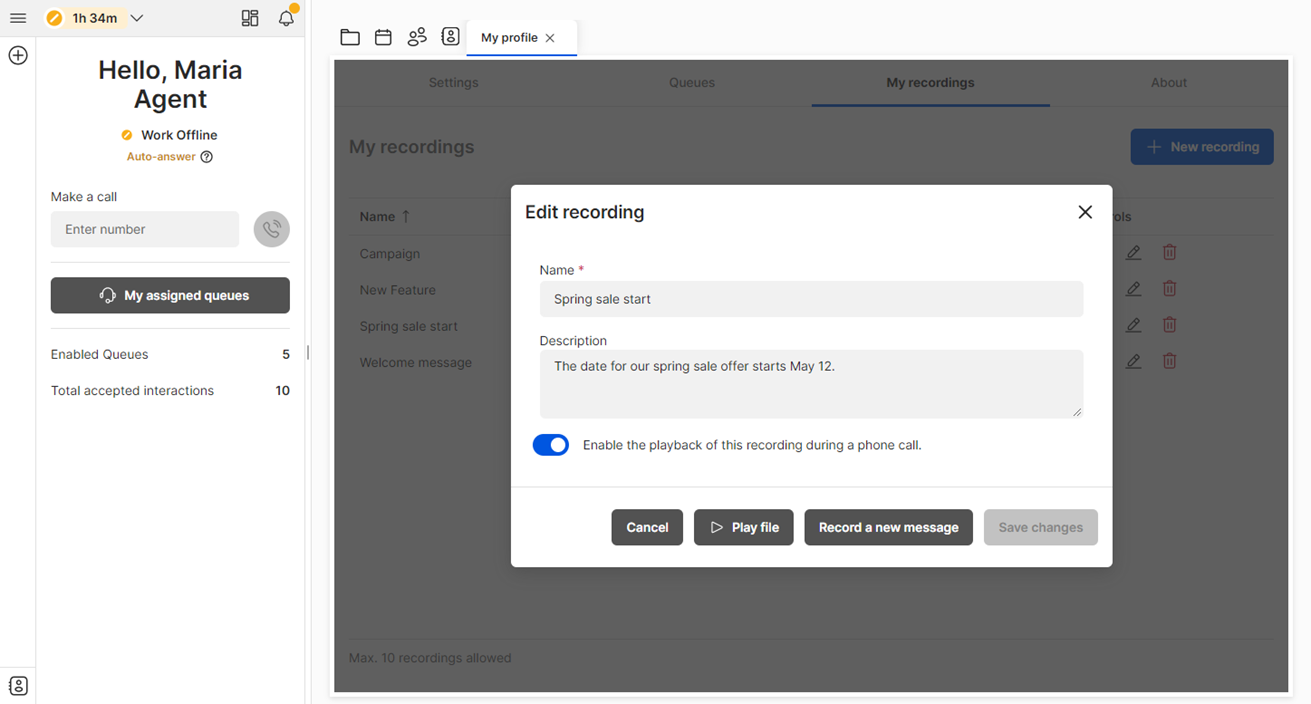The width and height of the screenshot is (1311, 704).
Task: Open the profile badge icon in toolbar
Action: tap(451, 37)
